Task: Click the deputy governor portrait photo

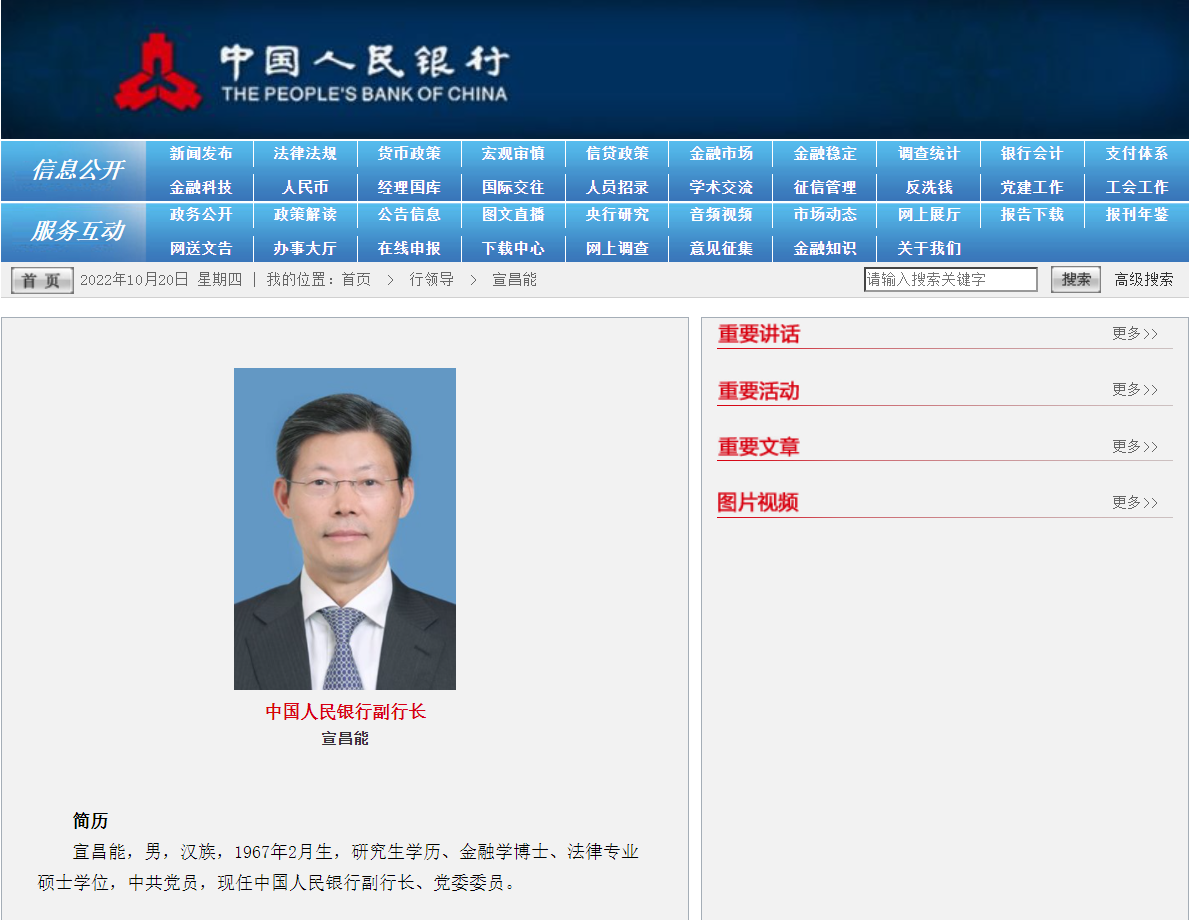Action: [345, 529]
